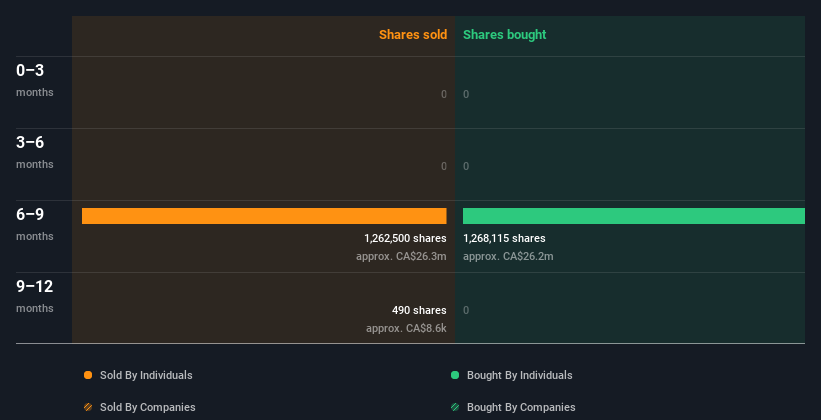This screenshot has width=821, height=420.
Task: Click the 3–6 months row label
Action: 35,152
